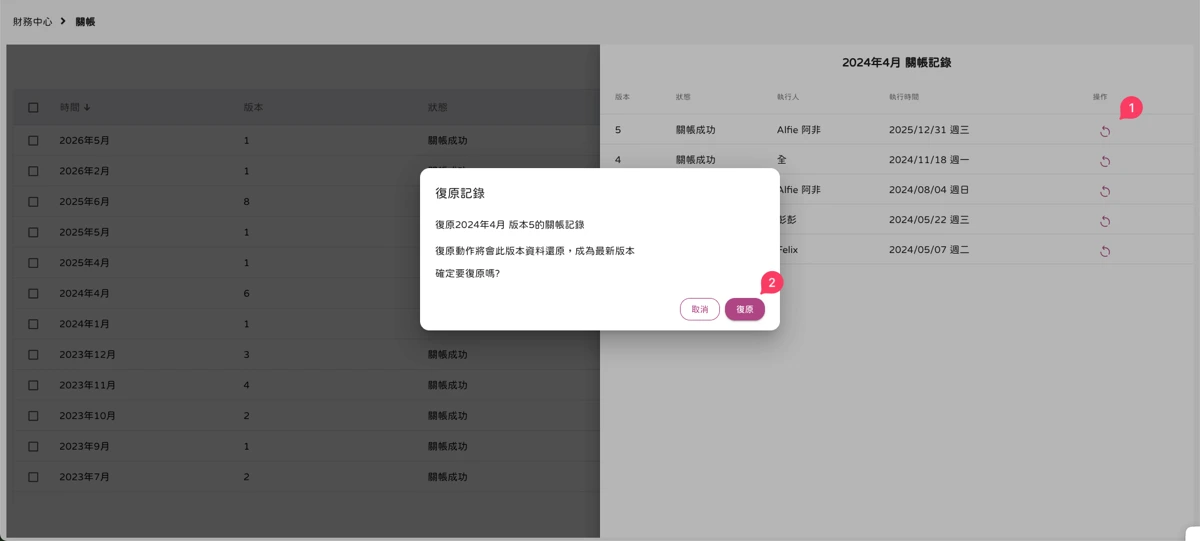Click restore icon in the Felix row
The image size is (1200, 541).
click(1105, 251)
